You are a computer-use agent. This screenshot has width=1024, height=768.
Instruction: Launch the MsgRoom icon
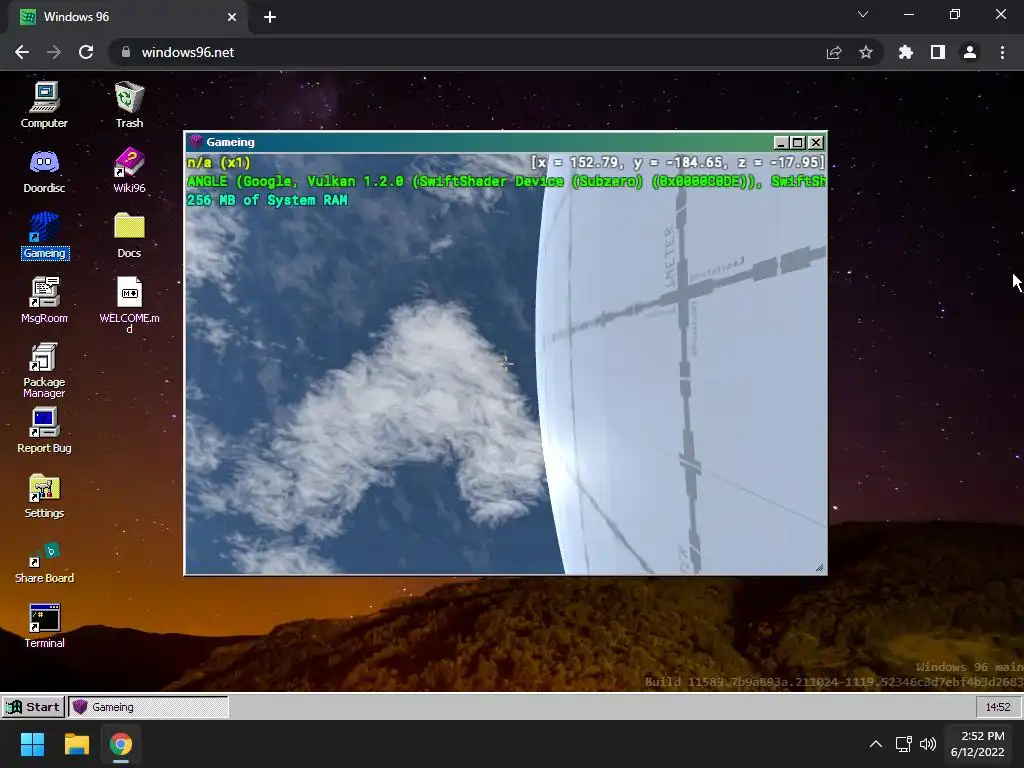44,300
